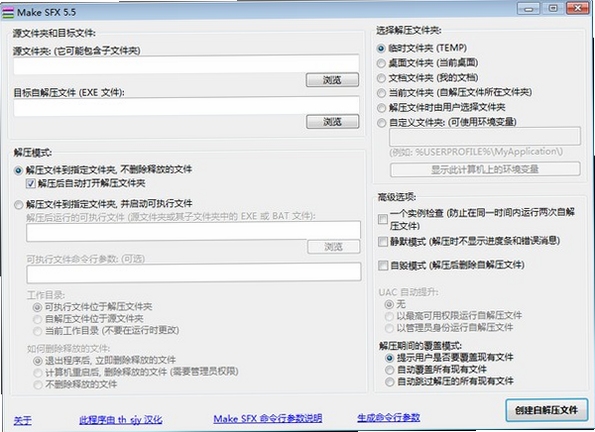Select 临时文件夹 (TEMP) radio option

381,49
